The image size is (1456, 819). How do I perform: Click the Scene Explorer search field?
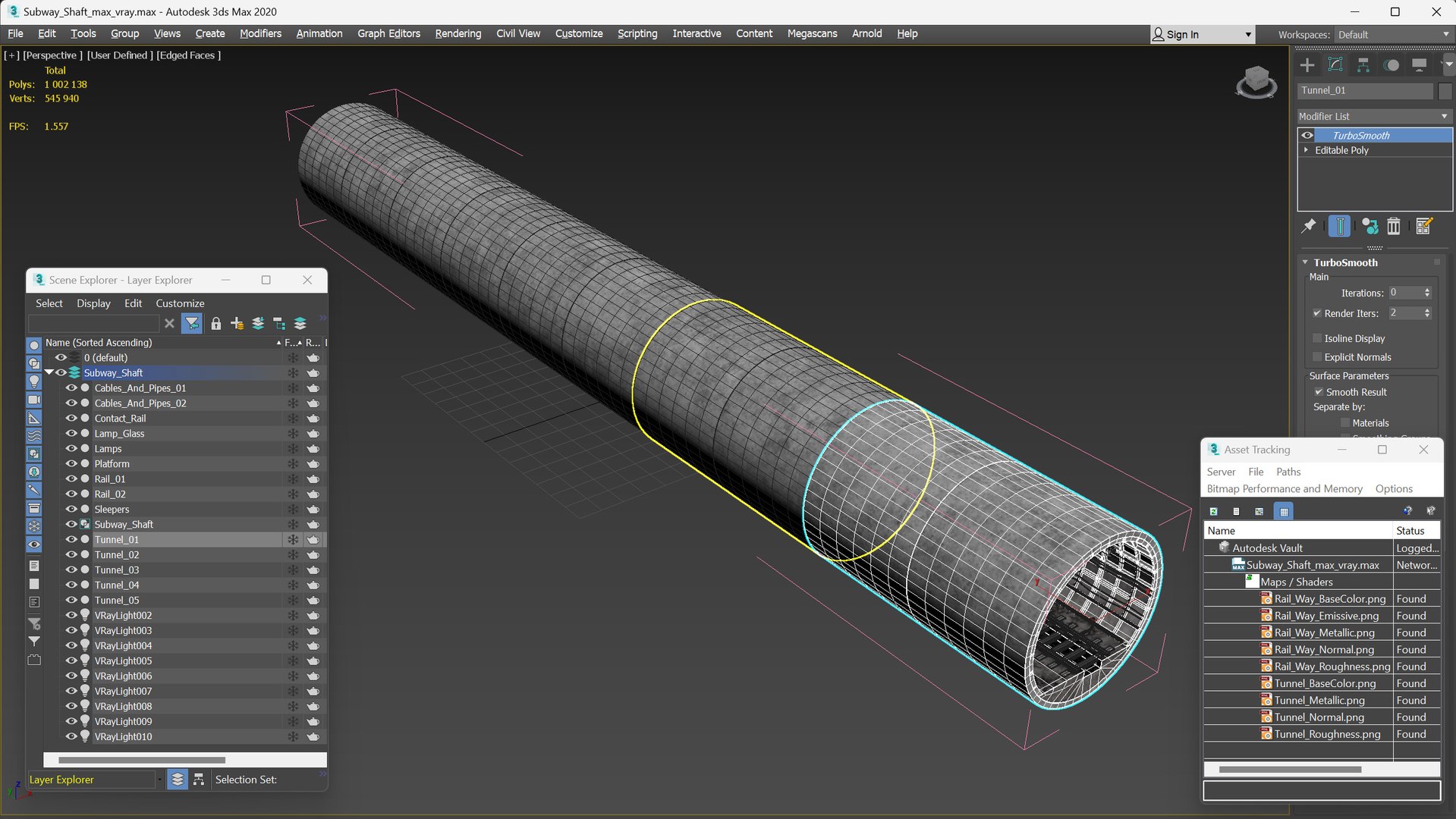(93, 324)
